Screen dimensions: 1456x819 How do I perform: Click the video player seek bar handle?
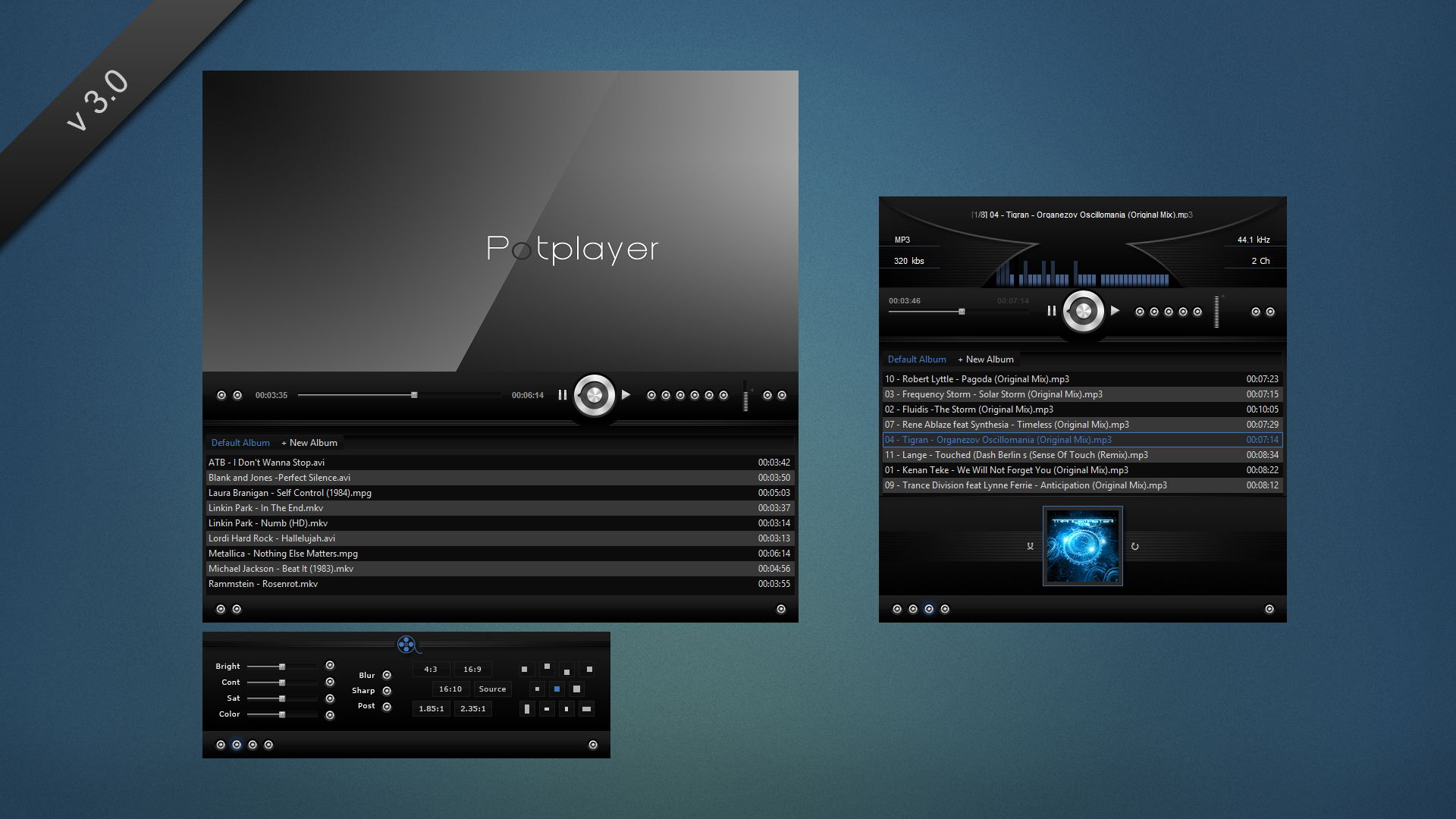[414, 395]
